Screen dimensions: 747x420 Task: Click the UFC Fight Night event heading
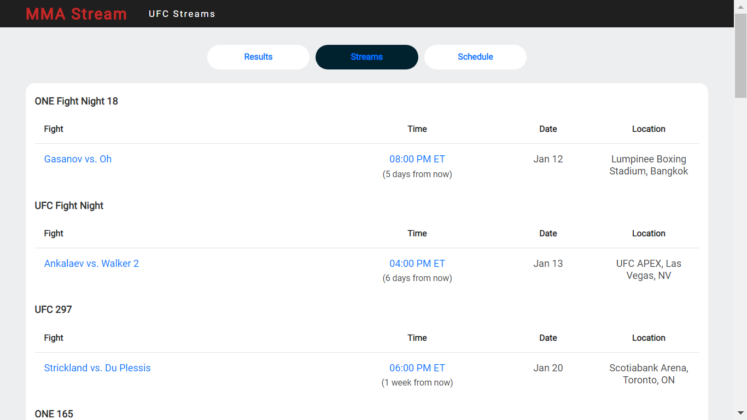tap(69, 206)
